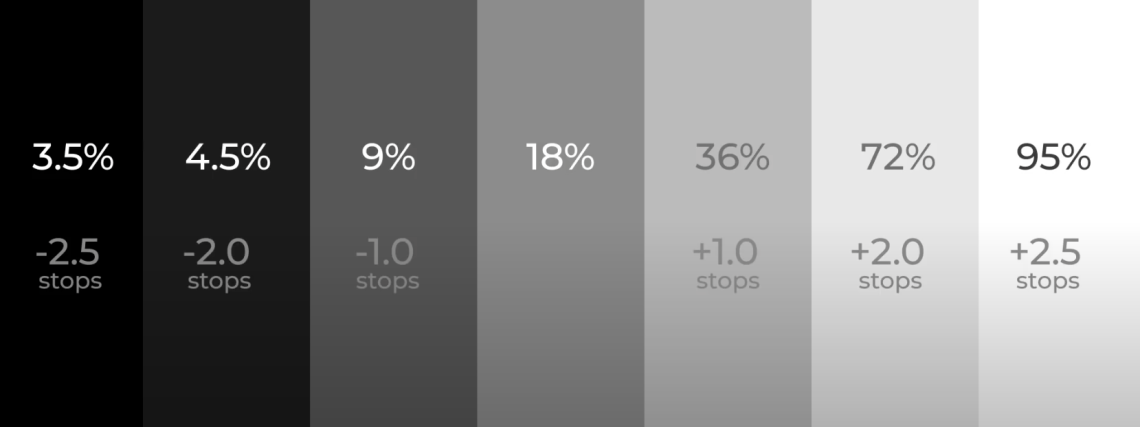
Task: Select the +2.0 stops text
Action: coord(887,265)
